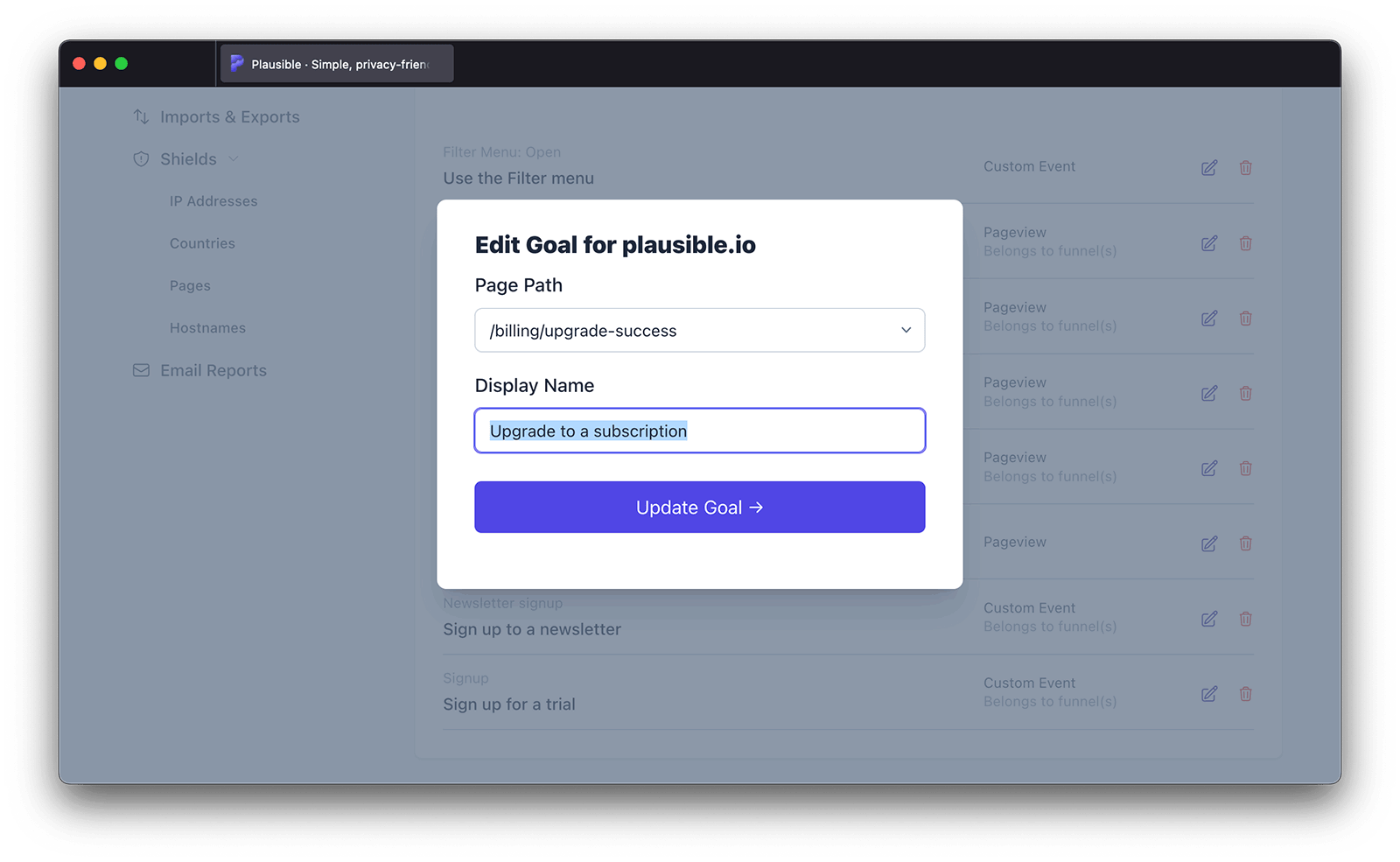Click the Update Goal button
Screen dimensions: 1400x862
click(699, 507)
